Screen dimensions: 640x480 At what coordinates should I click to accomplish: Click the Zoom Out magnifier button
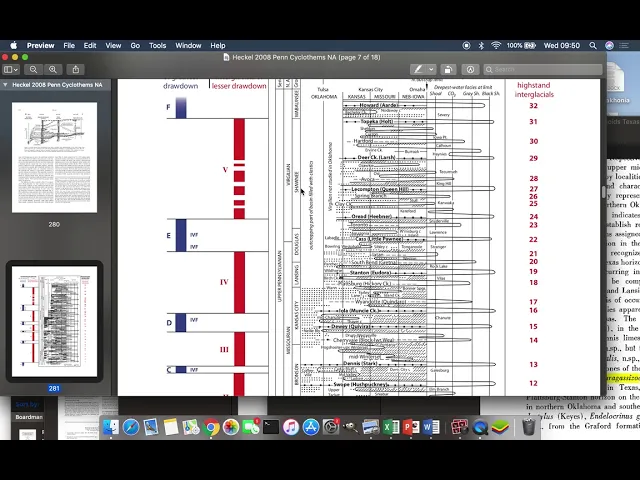[x=33, y=69]
